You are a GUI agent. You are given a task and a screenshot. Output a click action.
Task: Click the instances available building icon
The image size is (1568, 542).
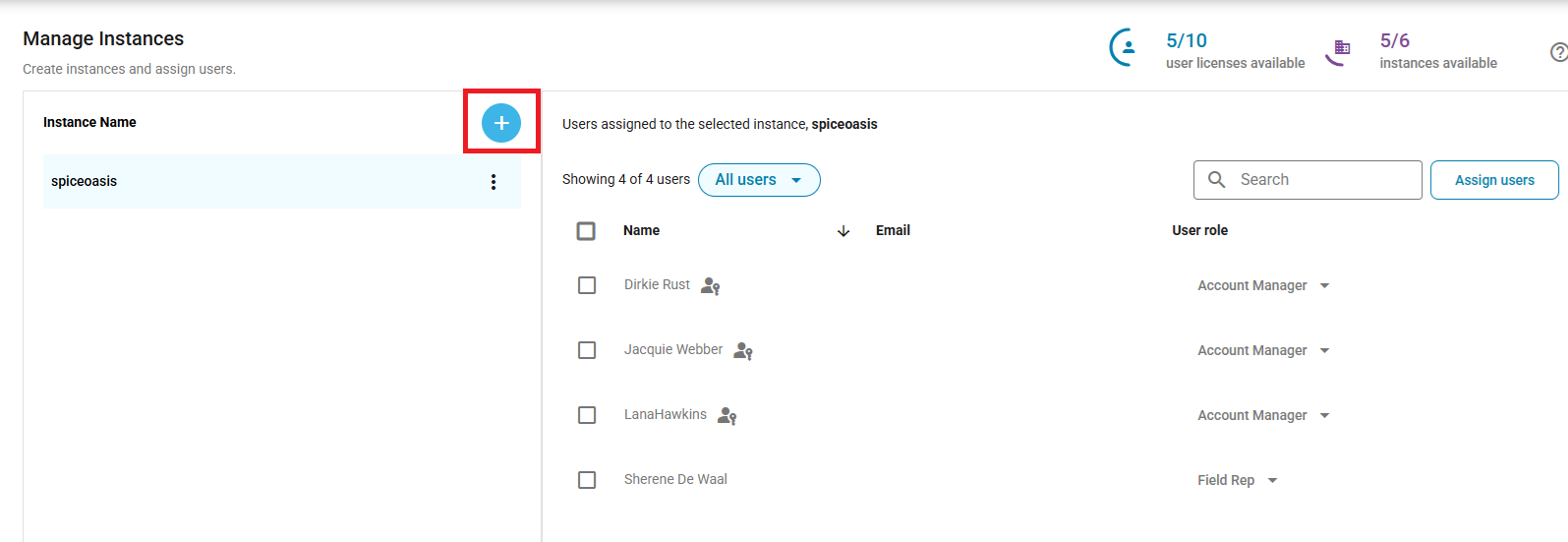click(x=1339, y=50)
